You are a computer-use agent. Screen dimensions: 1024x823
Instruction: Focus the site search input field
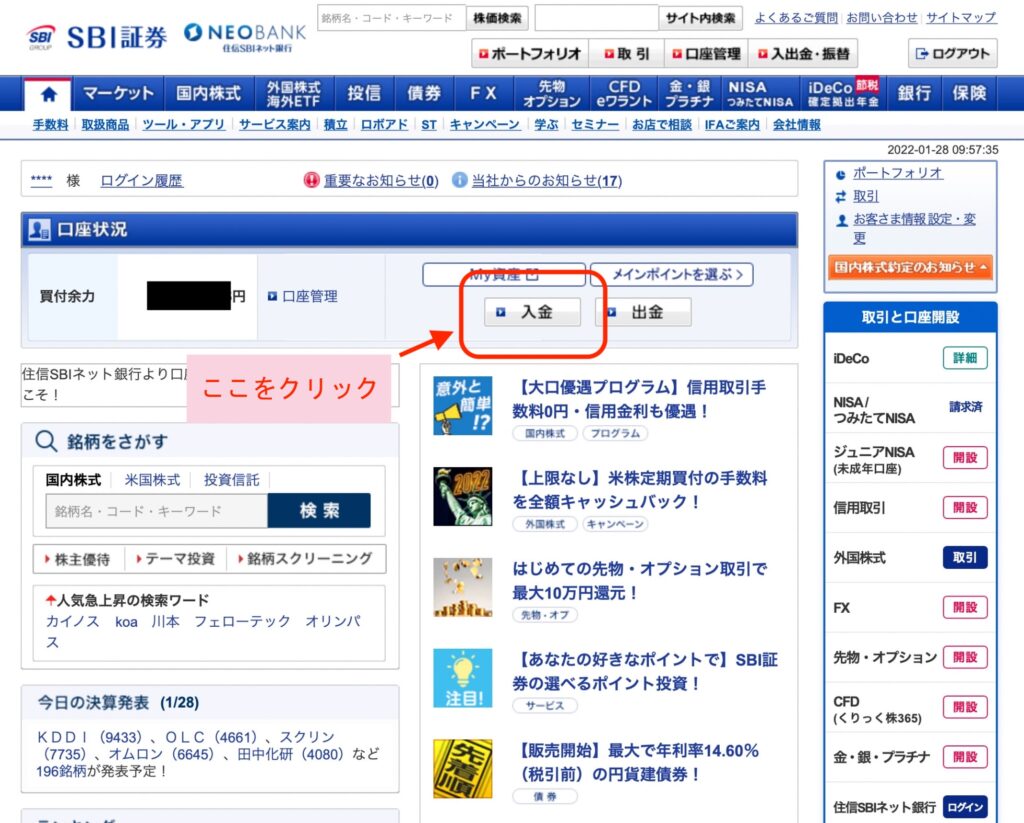click(x=596, y=18)
